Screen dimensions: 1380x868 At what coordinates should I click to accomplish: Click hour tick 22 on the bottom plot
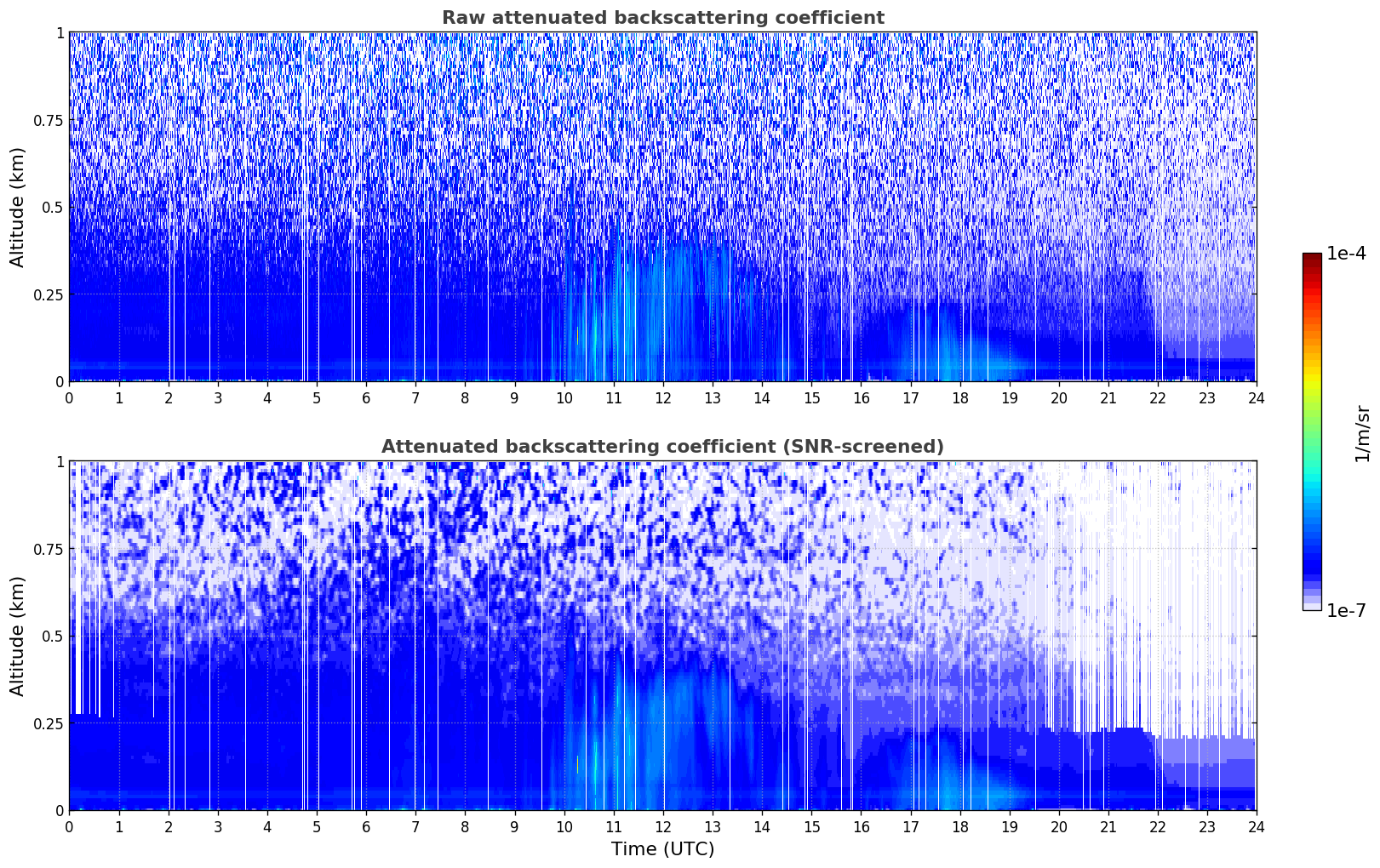click(1158, 826)
